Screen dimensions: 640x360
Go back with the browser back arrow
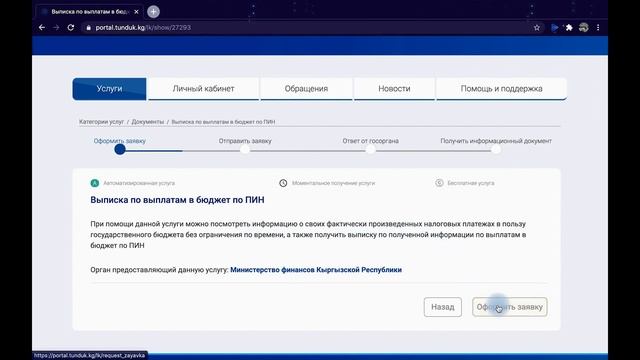tap(42, 27)
